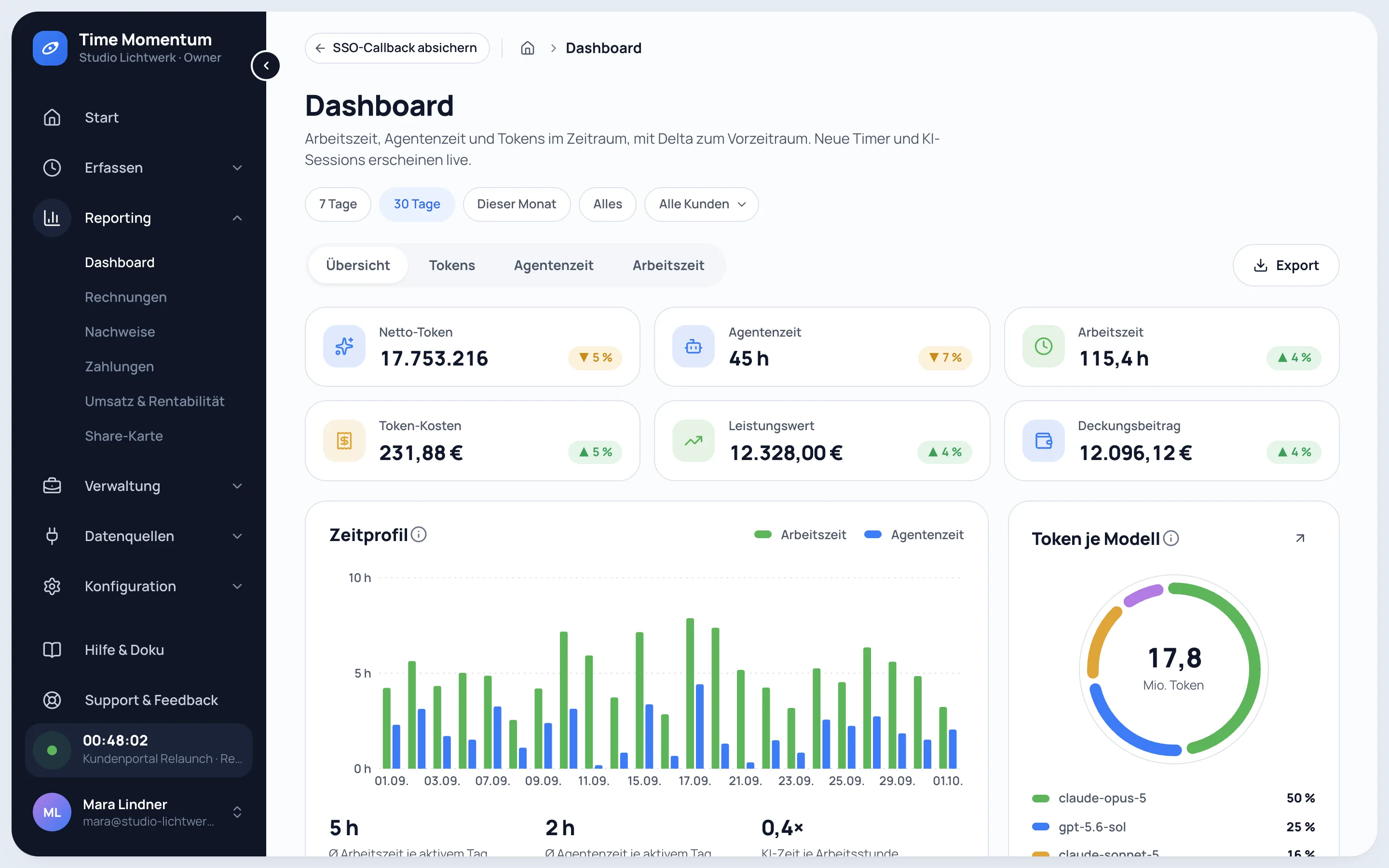Screen dimensions: 1389x868
Task: Click the gpt-5.6-sol blue legend swatch
Action: 1041,827
